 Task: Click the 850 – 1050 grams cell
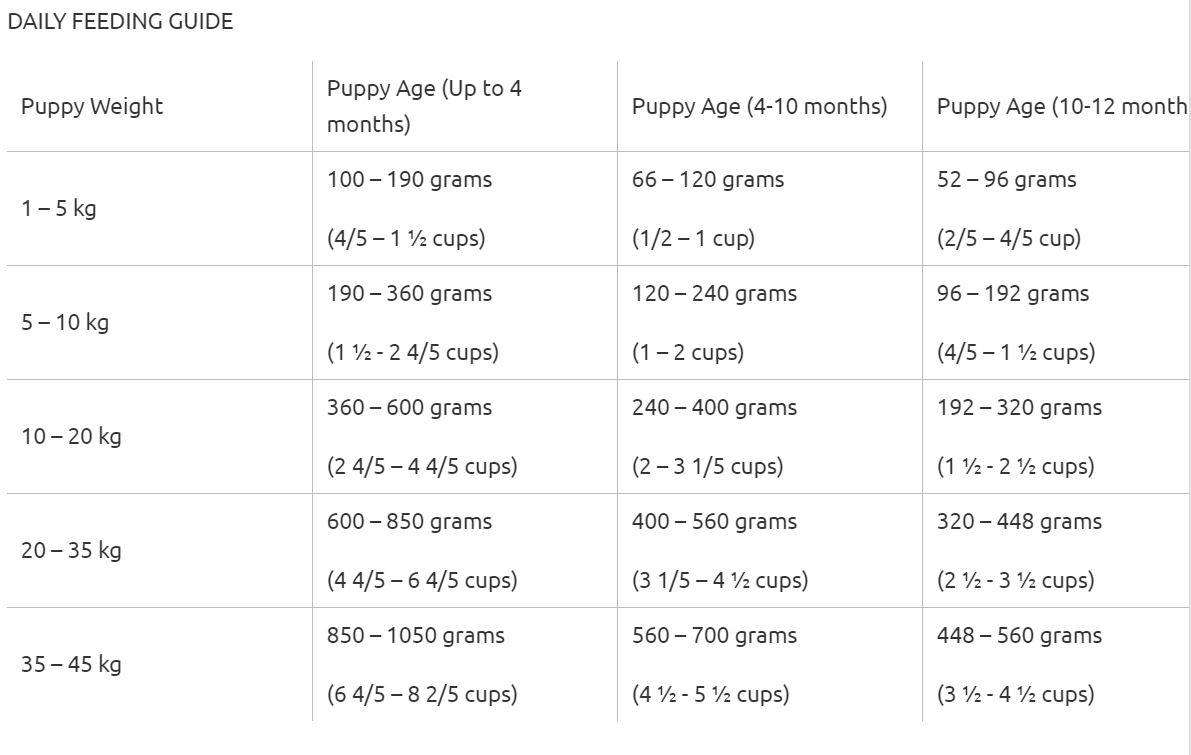point(415,636)
